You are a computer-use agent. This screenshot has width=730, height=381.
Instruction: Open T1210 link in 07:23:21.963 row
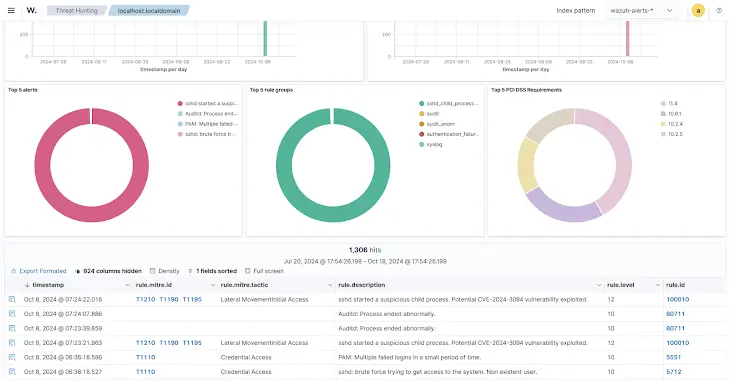(145, 343)
